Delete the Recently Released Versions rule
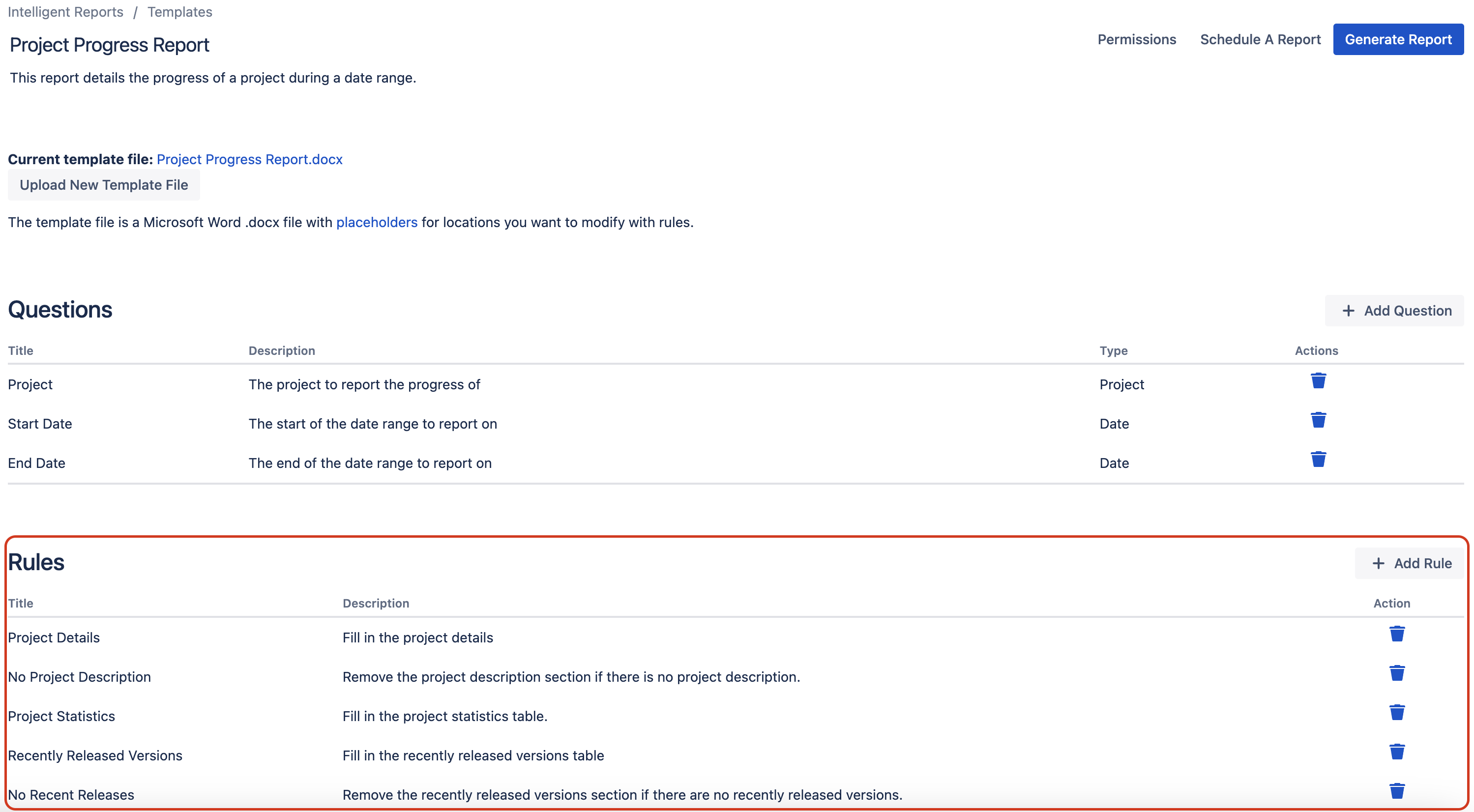The image size is (1474, 812). pos(1397,752)
